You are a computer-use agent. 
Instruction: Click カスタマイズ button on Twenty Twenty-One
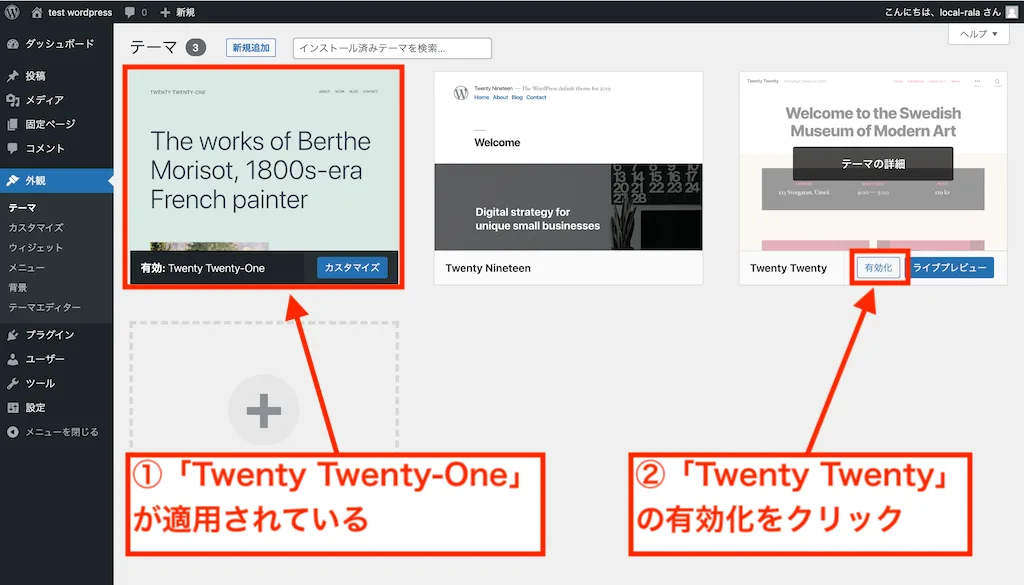(352, 268)
